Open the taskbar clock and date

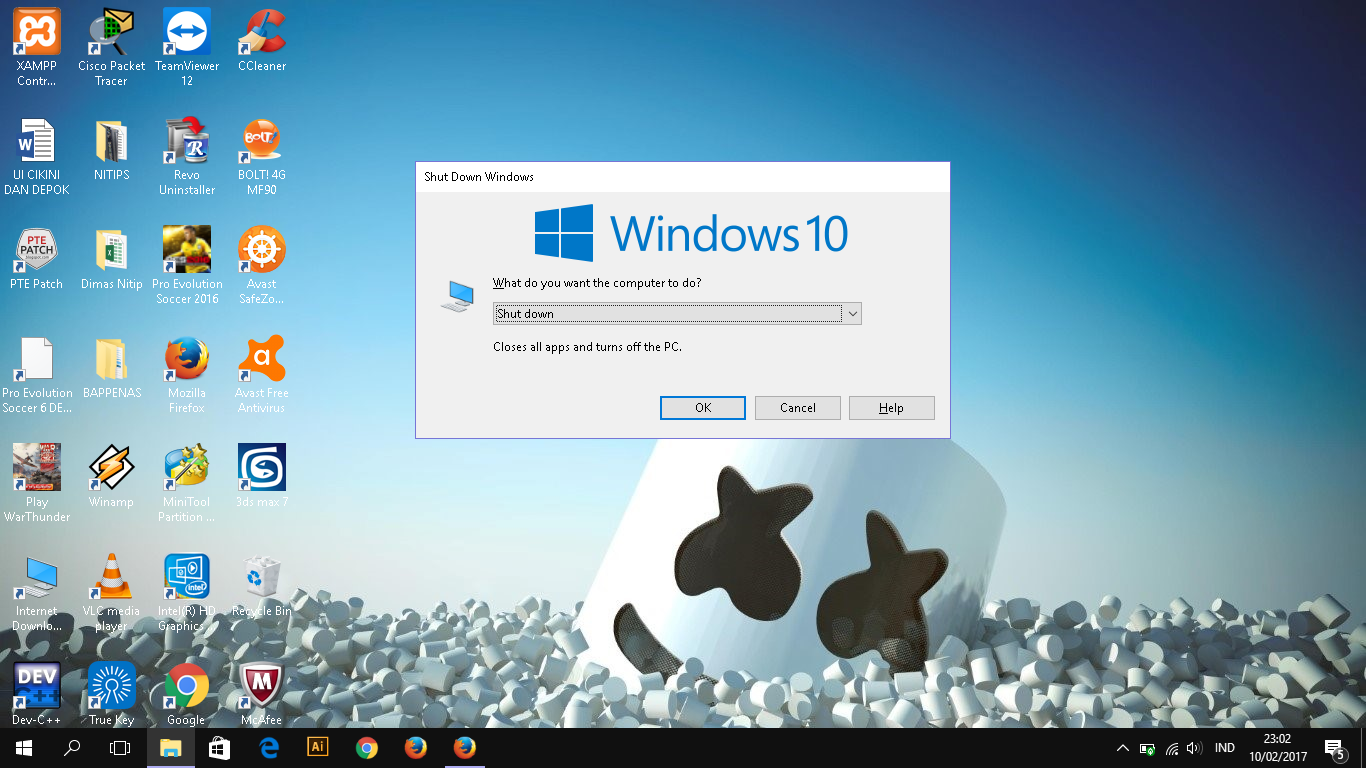tap(1278, 748)
